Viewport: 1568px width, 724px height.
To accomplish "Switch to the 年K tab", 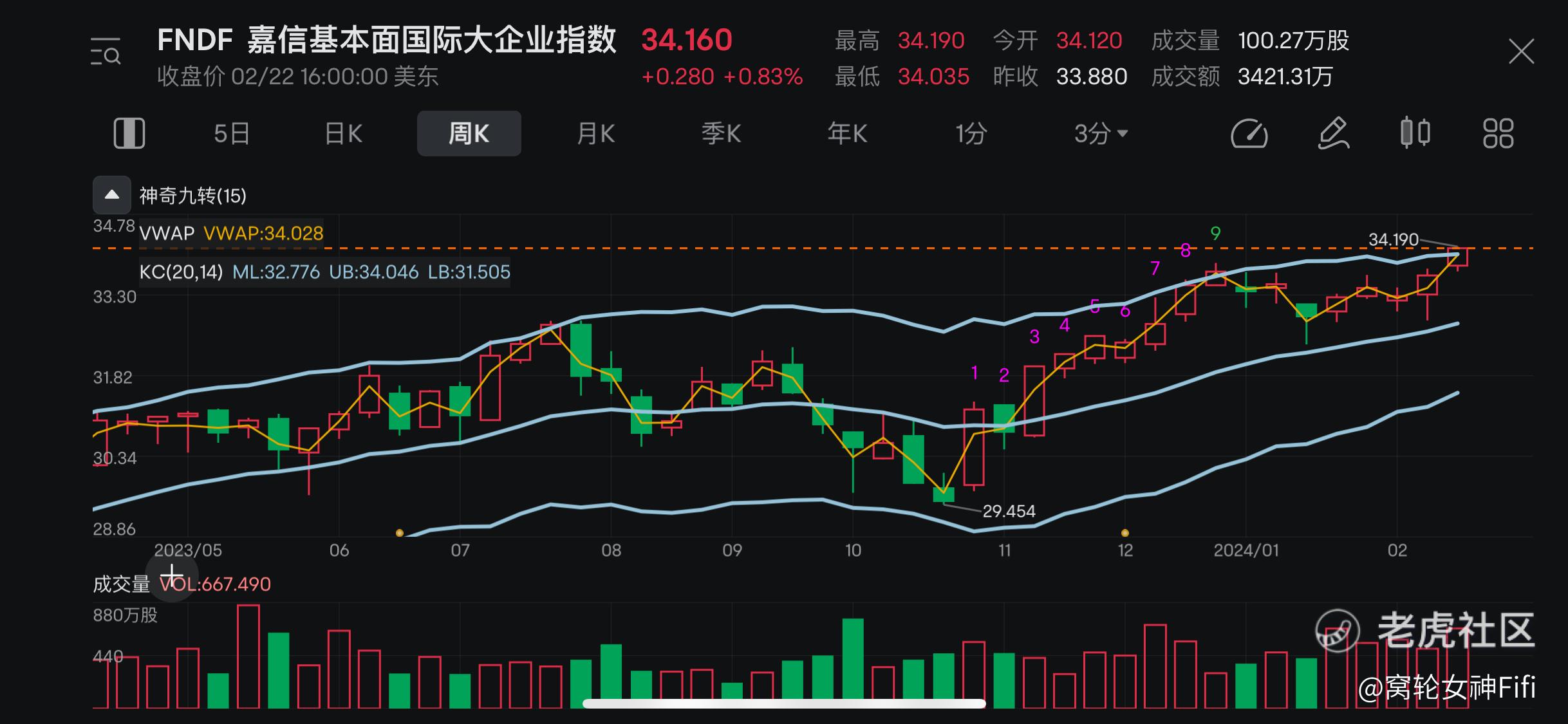I will (x=847, y=134).
